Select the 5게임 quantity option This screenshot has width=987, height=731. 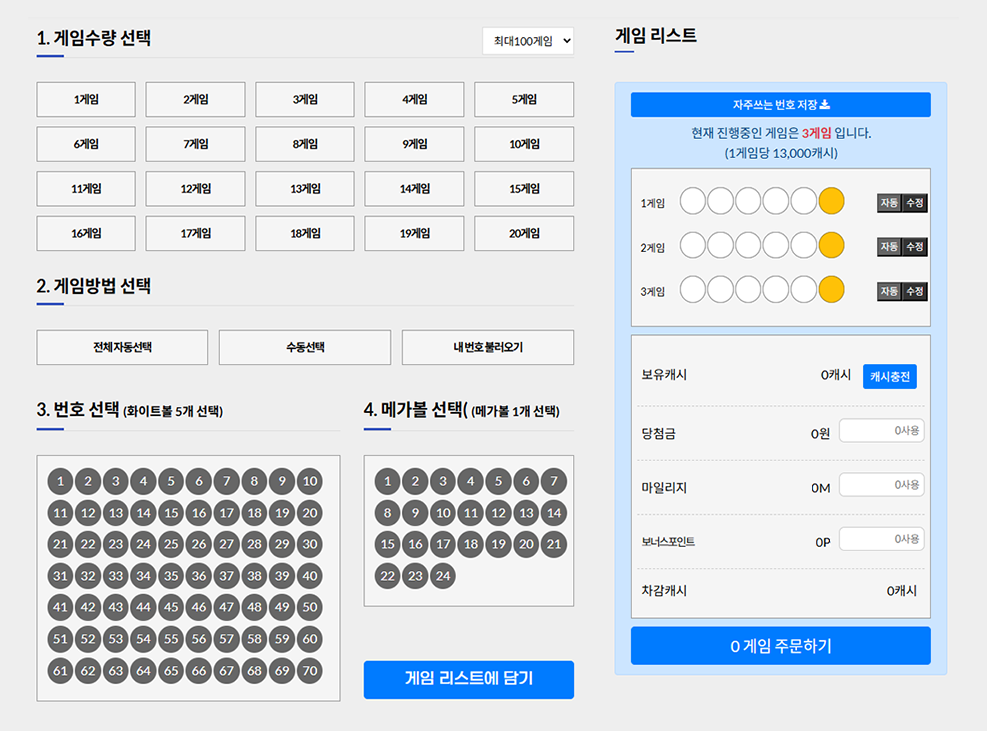(524, 100)
